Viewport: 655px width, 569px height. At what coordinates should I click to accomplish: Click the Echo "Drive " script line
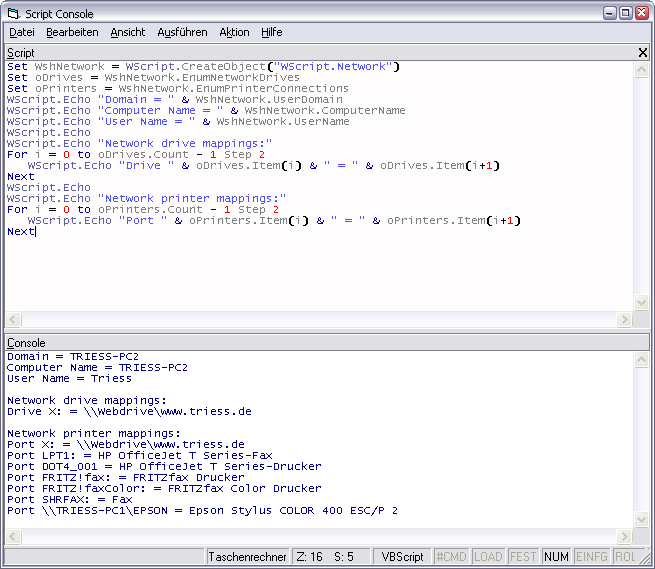coord(264,165)
